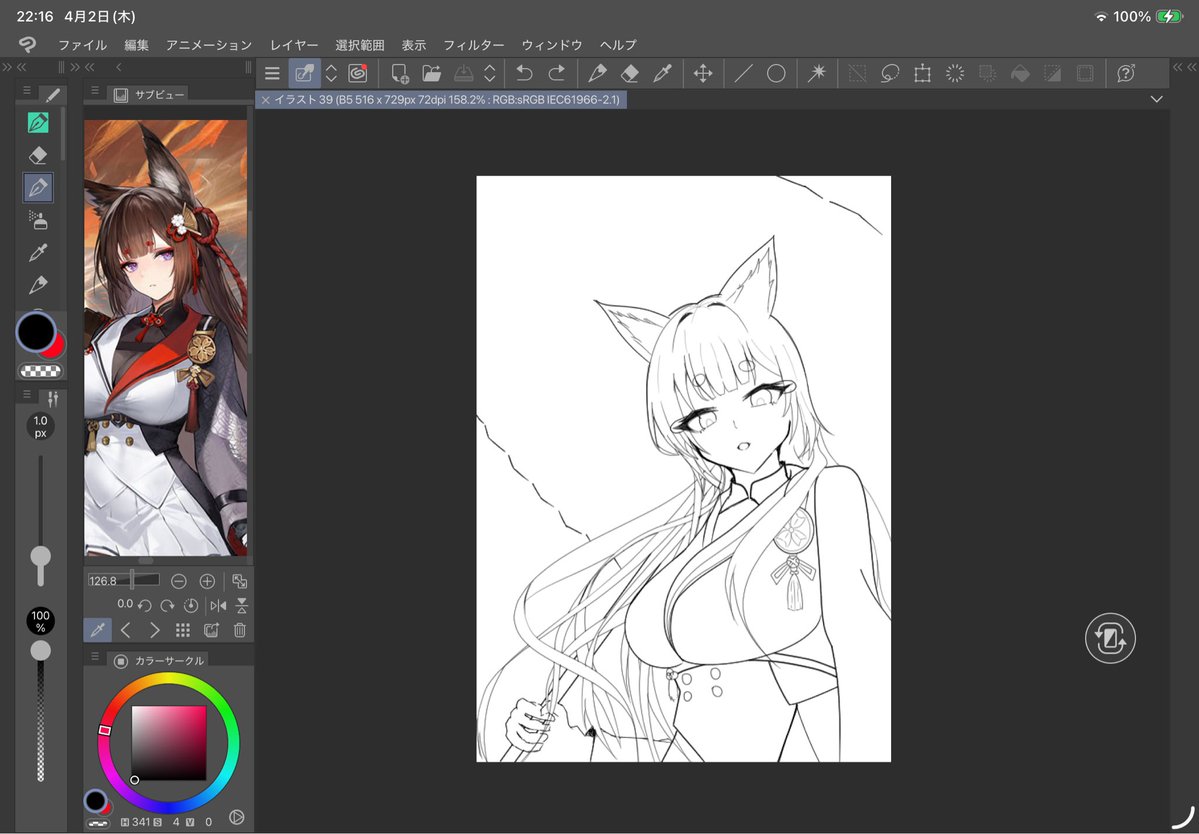The image size is (1199, 834).
Task: Open the レイヤー menu
Action: pyautogui.click(x=294, y=45)
